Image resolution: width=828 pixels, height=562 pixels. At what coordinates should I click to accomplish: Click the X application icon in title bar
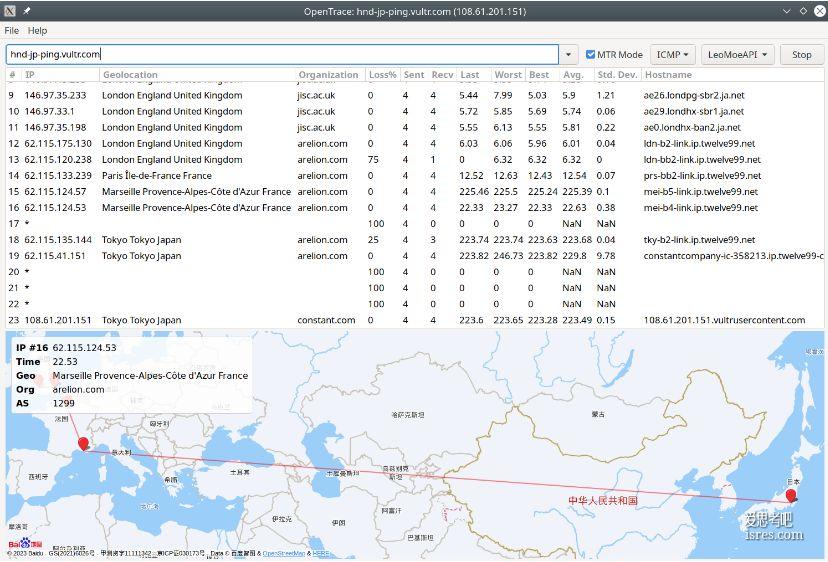(x=10, y=11)
